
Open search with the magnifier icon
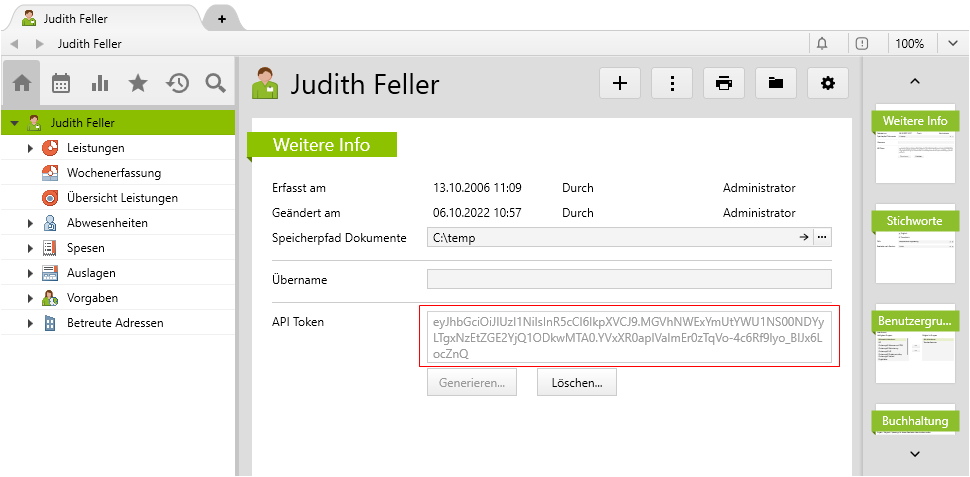point(215,84)
